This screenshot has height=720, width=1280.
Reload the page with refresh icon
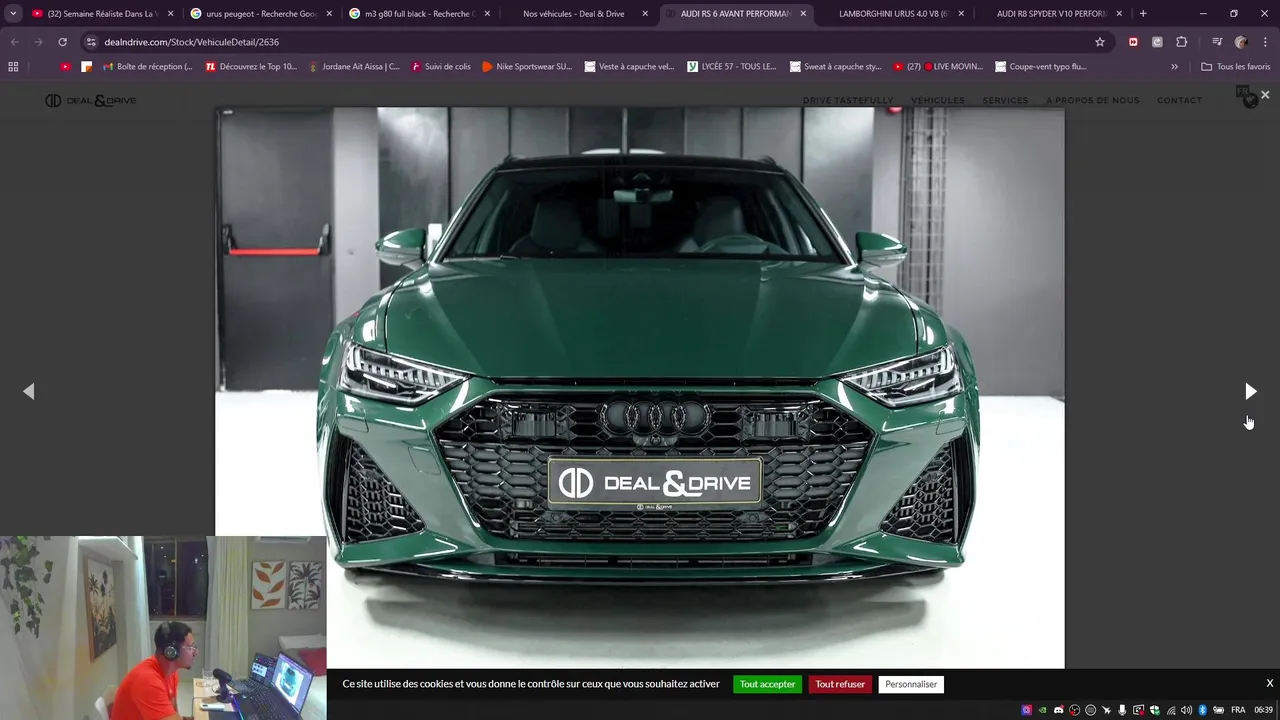coord(62,42)
